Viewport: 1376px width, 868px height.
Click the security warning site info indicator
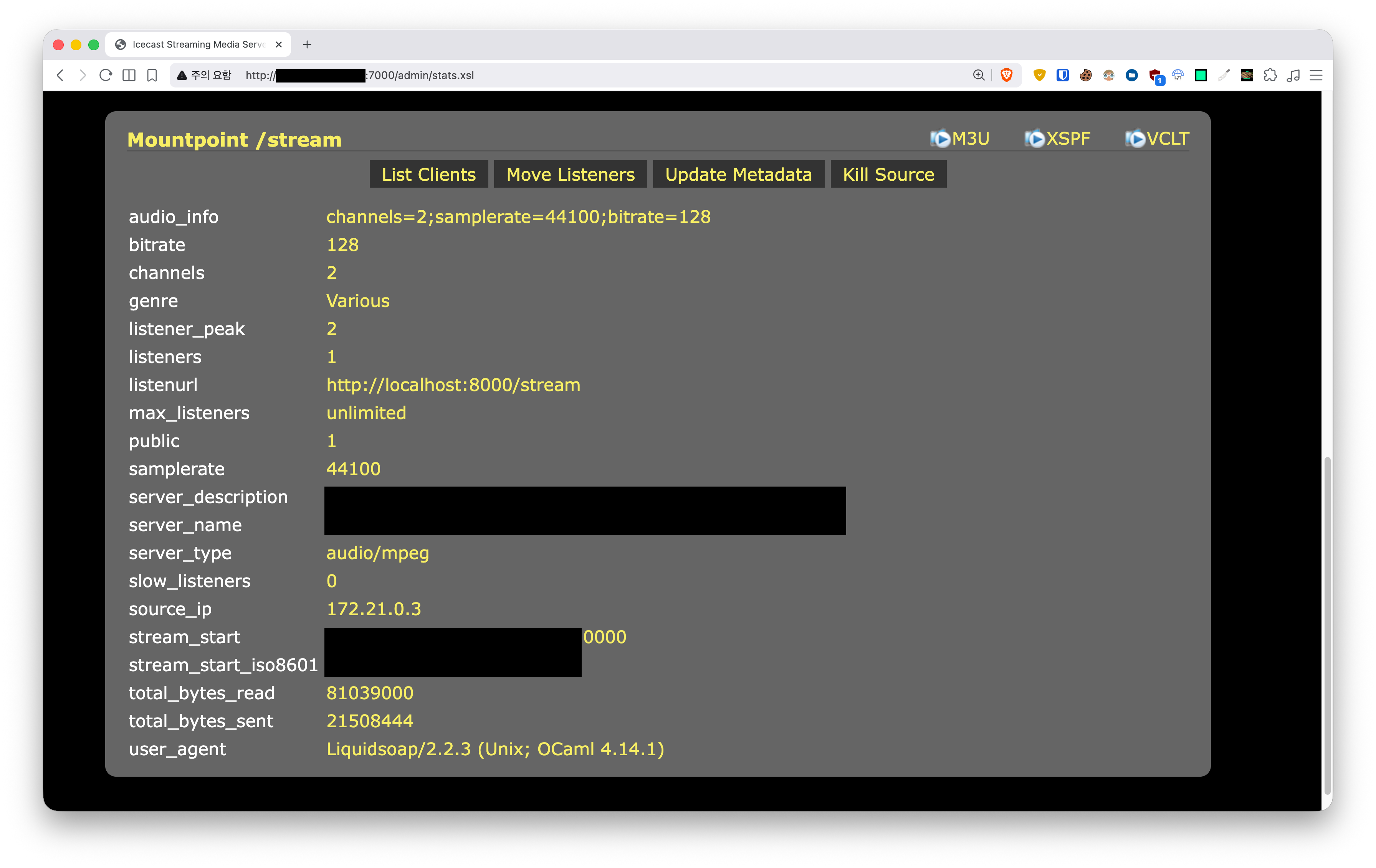point(204,75)
